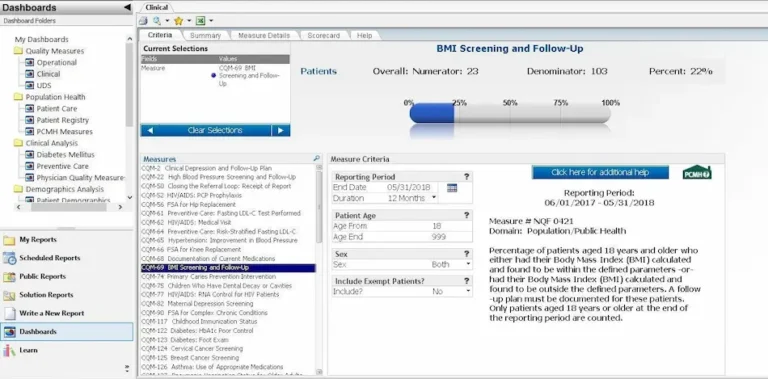The height and width of the screenshot is (379, 768).
Task: Click the My Reports folder icon
Action: point(9,240)
